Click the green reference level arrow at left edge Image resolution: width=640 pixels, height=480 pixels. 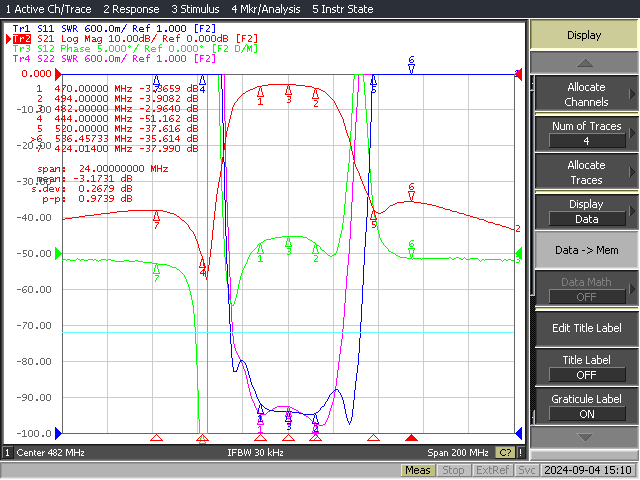[58, 253]
